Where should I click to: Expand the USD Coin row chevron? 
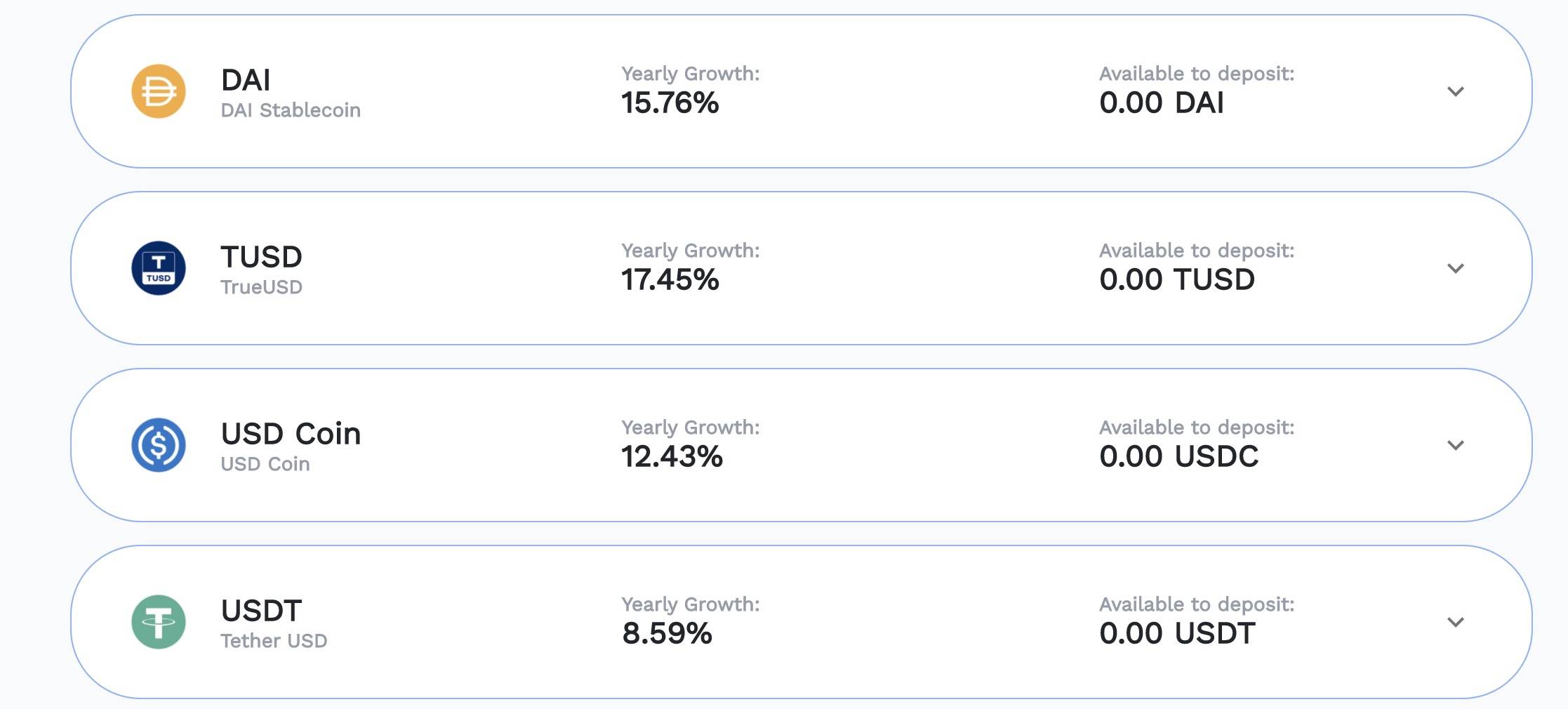tap(1456, 445)
